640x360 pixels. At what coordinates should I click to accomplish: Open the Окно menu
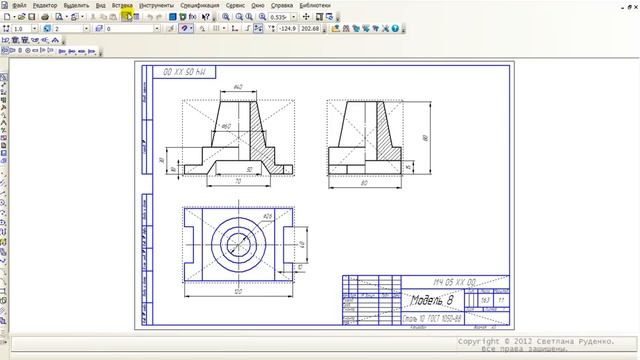click(x=258, y=6)
